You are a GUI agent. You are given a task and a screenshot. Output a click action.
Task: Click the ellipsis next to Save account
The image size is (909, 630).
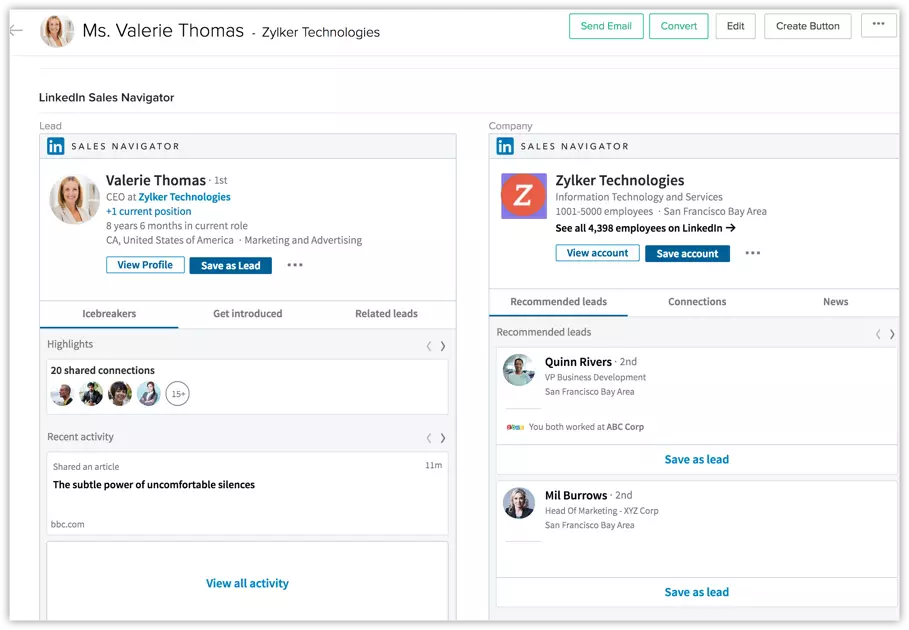[x=753, y=254]
